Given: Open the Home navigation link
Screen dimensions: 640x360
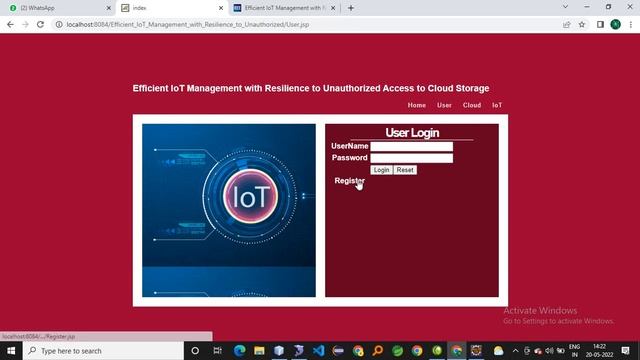Looking at the screenshot, I should tap(416, 105).
